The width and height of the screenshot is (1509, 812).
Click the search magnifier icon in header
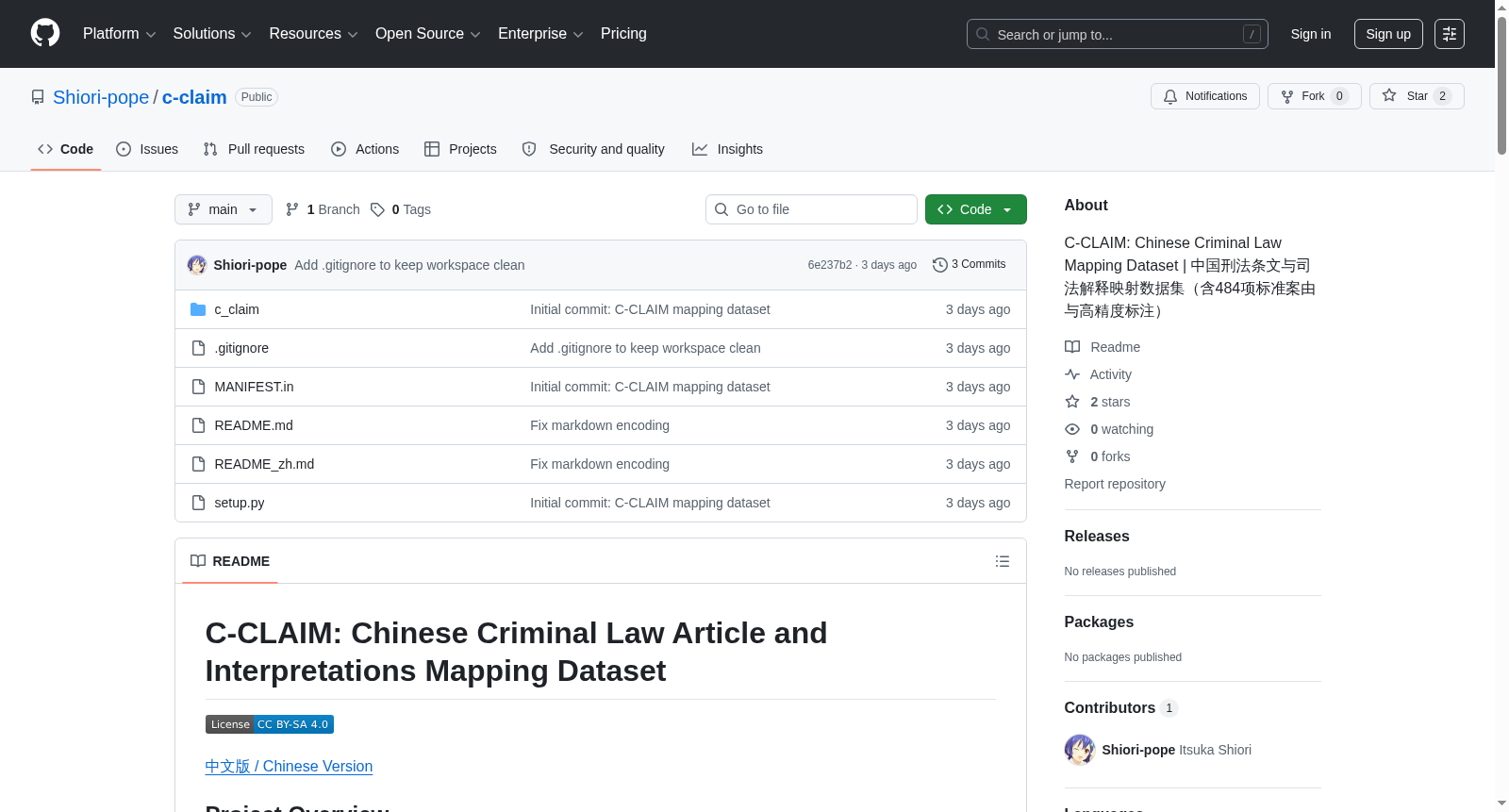click(x=983, y=34)
